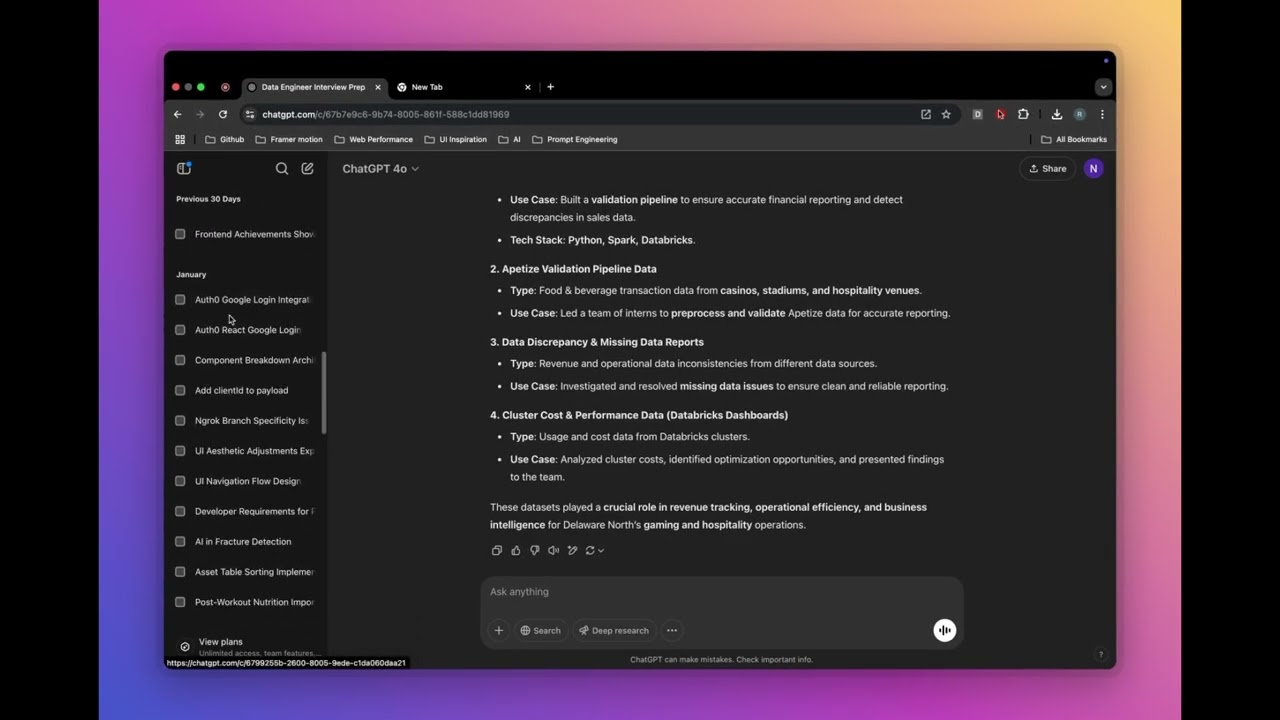Viewport: 1280px width, 720px height.
Task: Give the response a thumbs up
Action: (516, 550)
